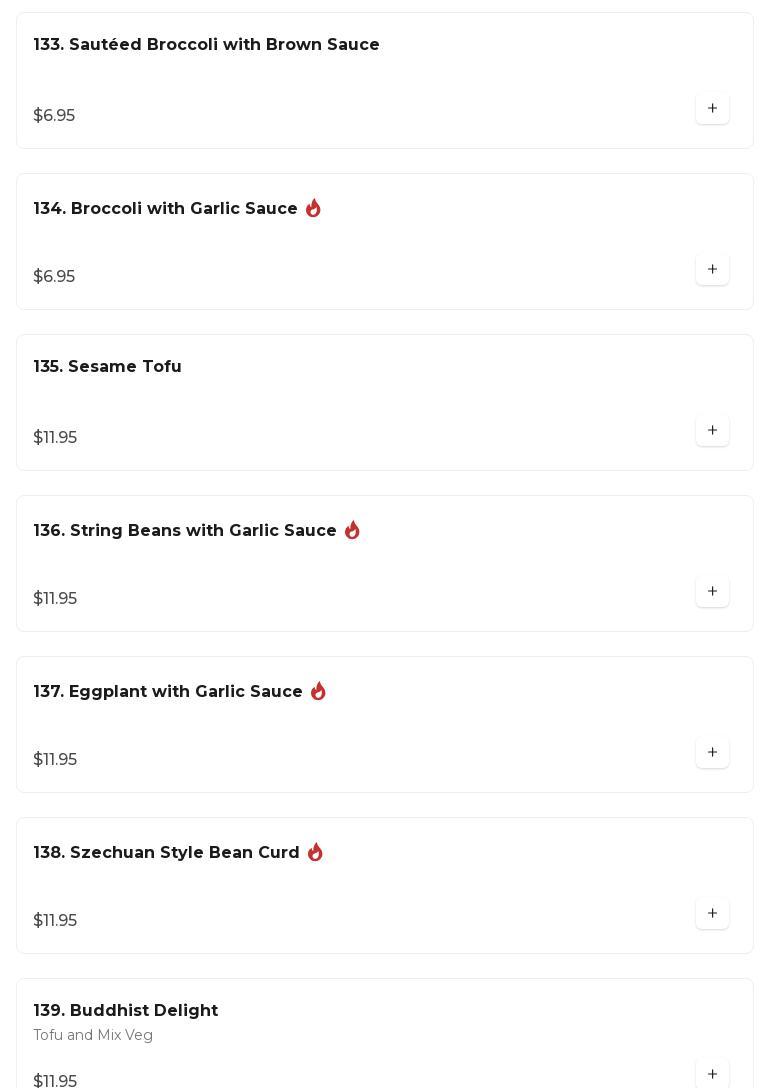
Task: Click spicy icon beside String Beans item
Action: 352,530
